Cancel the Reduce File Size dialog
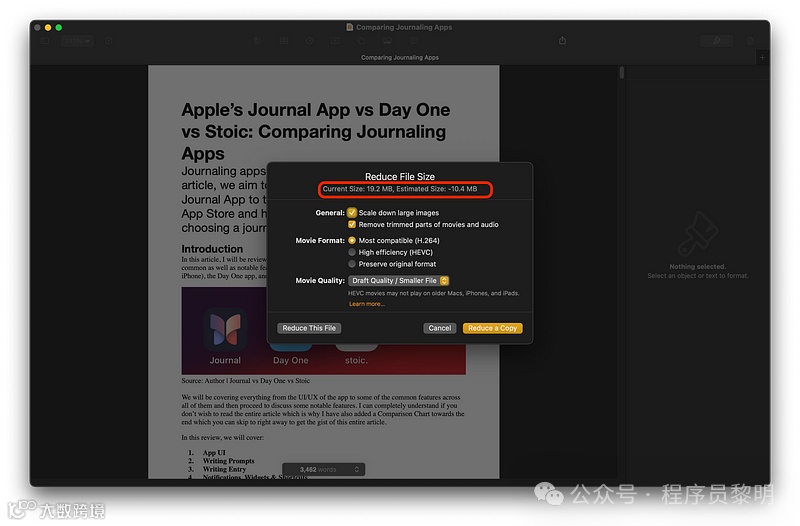Screen dimensions: 800x526 tap(439, 328)
